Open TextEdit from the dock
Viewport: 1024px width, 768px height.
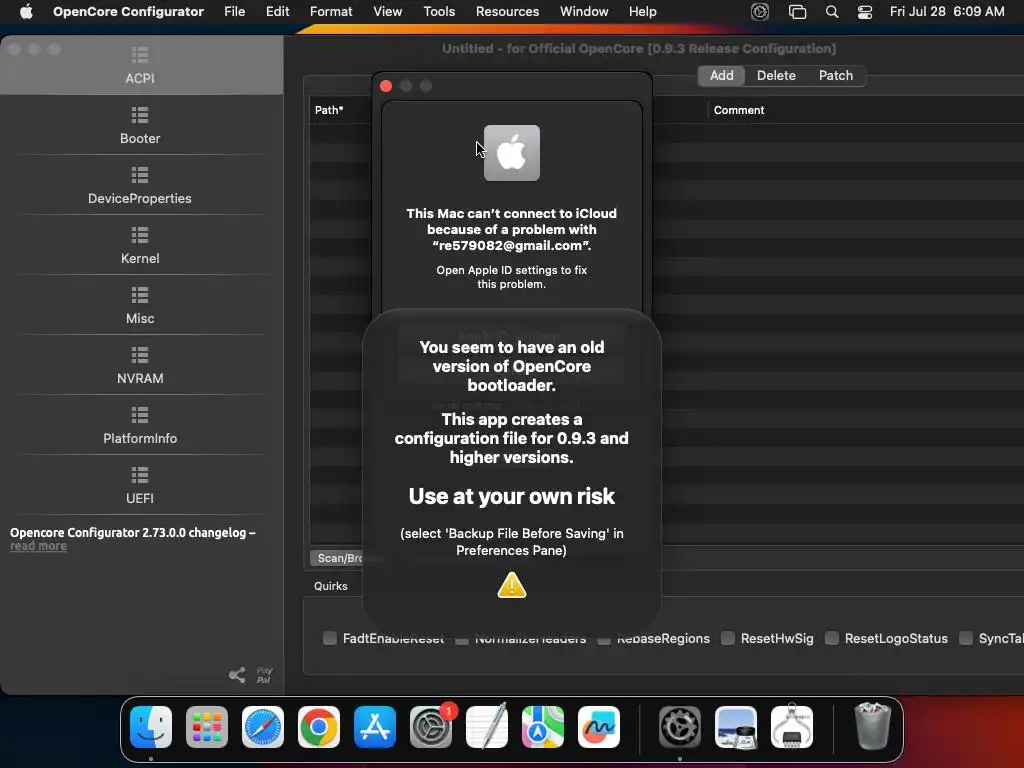pos(487,727)
